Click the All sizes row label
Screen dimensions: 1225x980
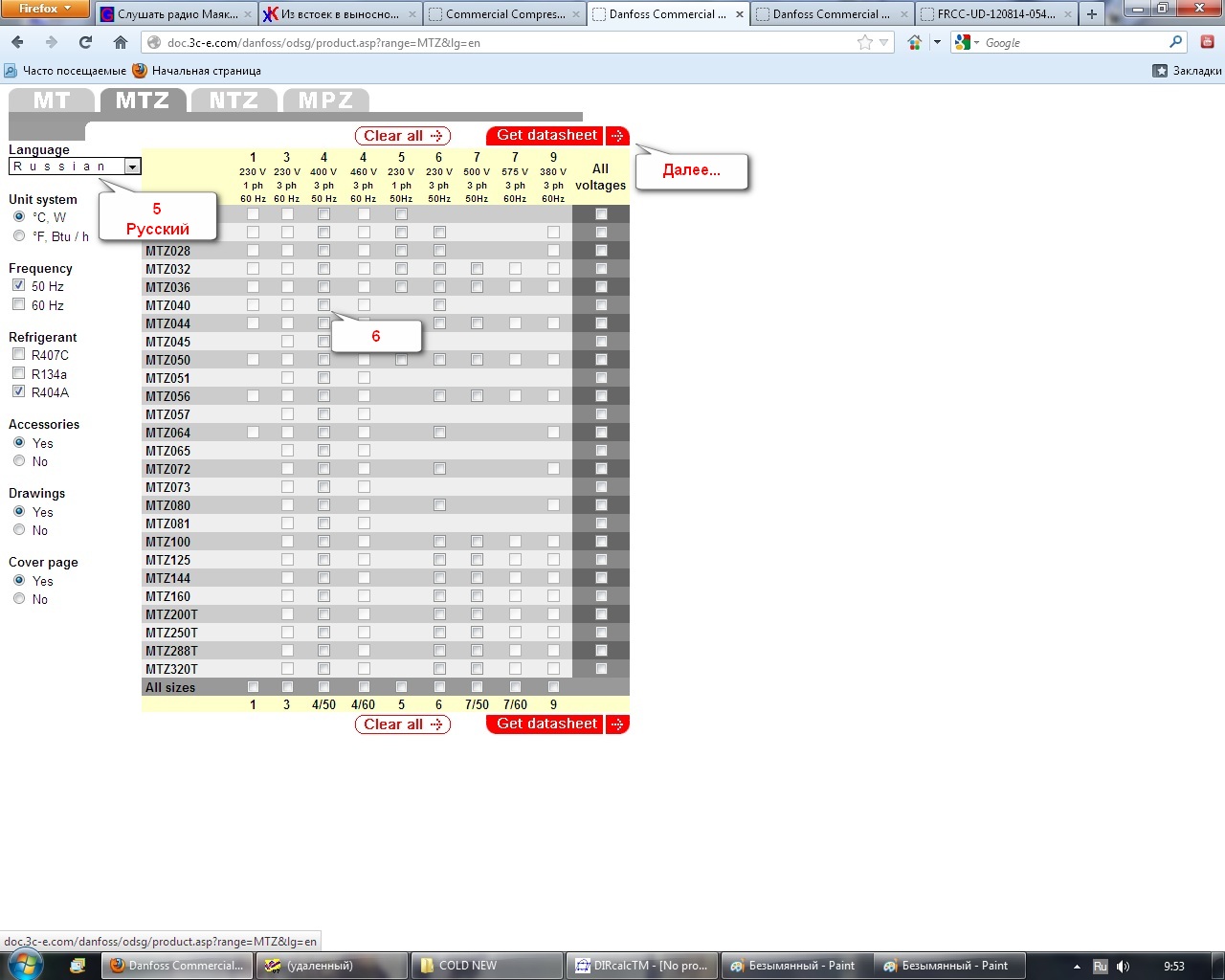[170, 687]
